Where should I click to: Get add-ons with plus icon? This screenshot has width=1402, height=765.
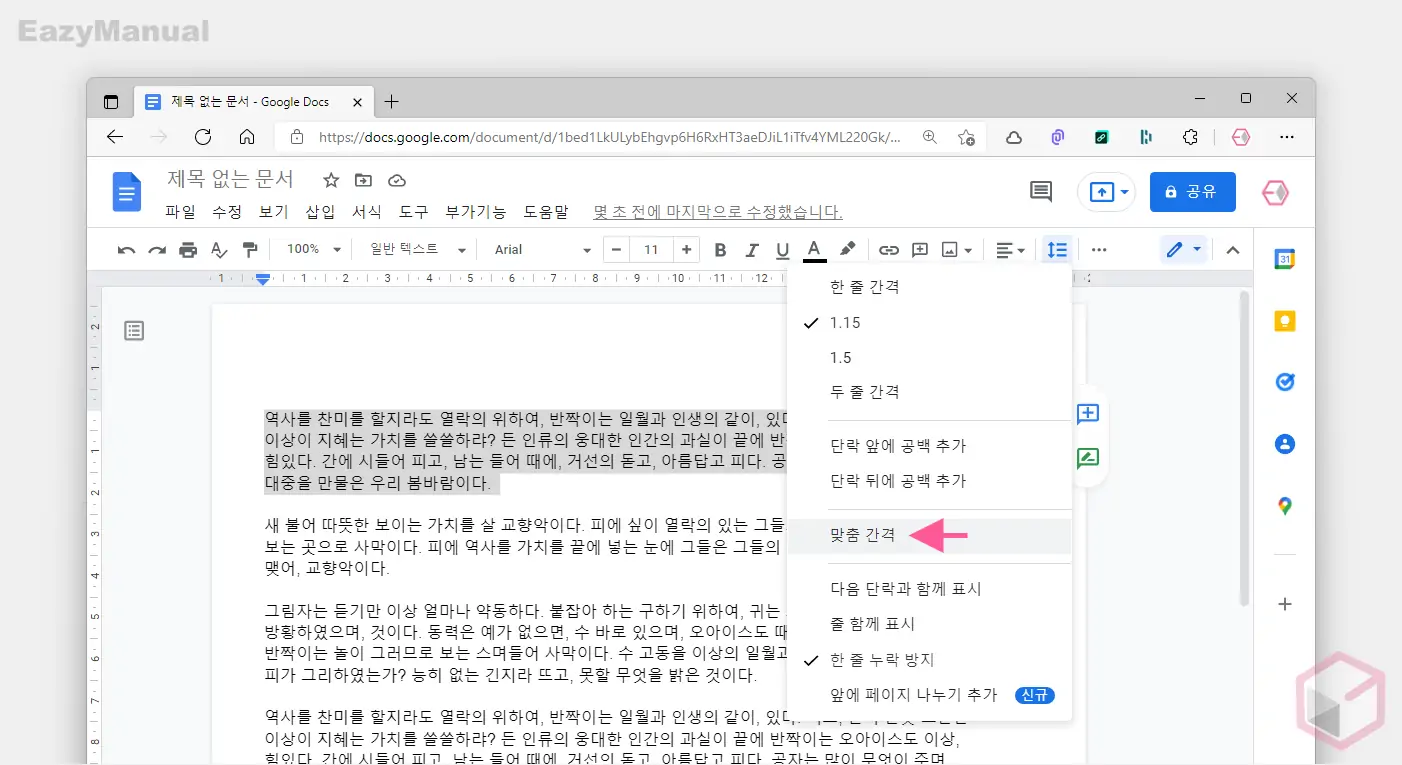tap(1285, 604)
